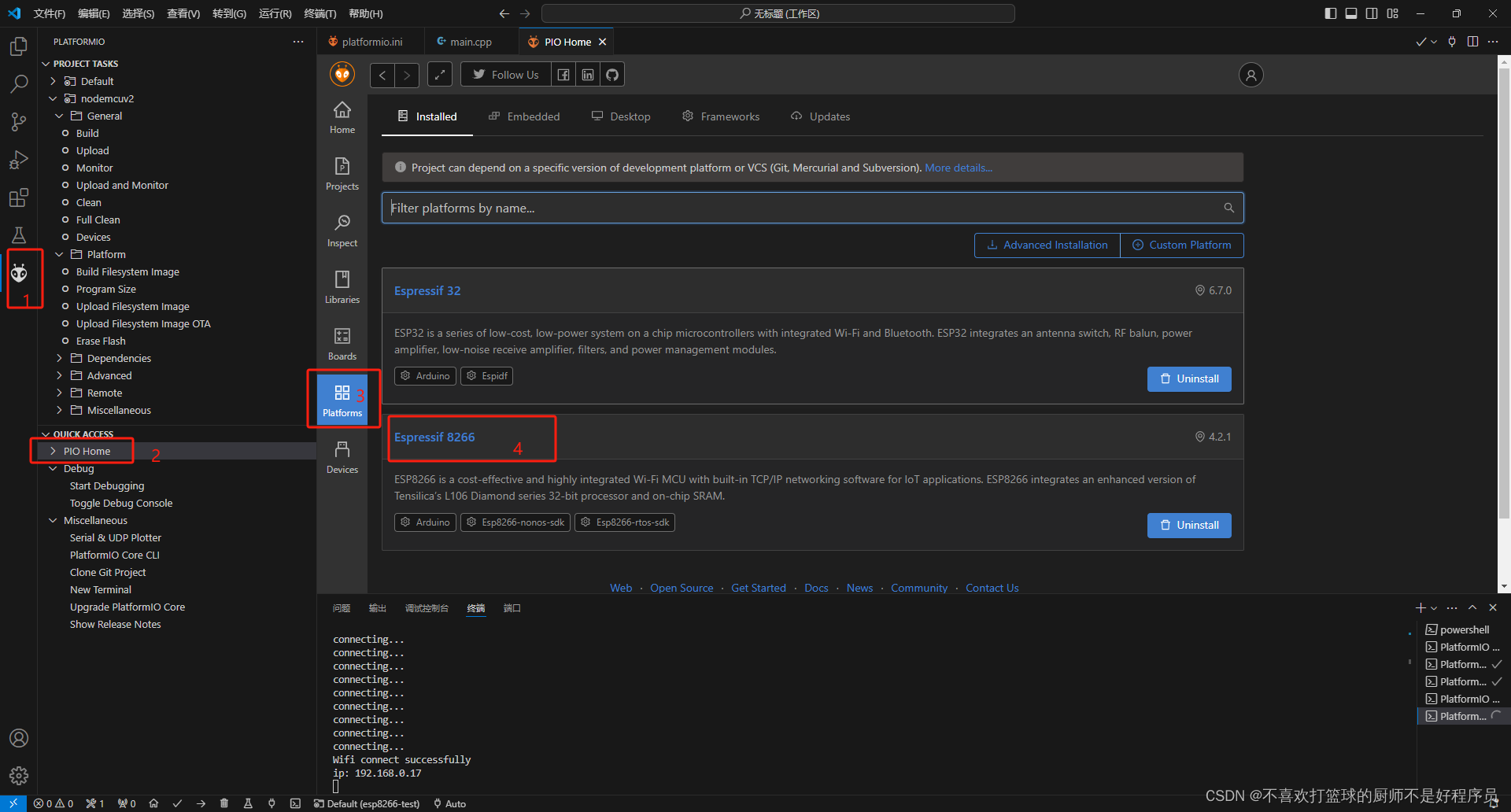Open the Devices section in PIO Home
1511x812 pixels.
click(x=342, y=458)
